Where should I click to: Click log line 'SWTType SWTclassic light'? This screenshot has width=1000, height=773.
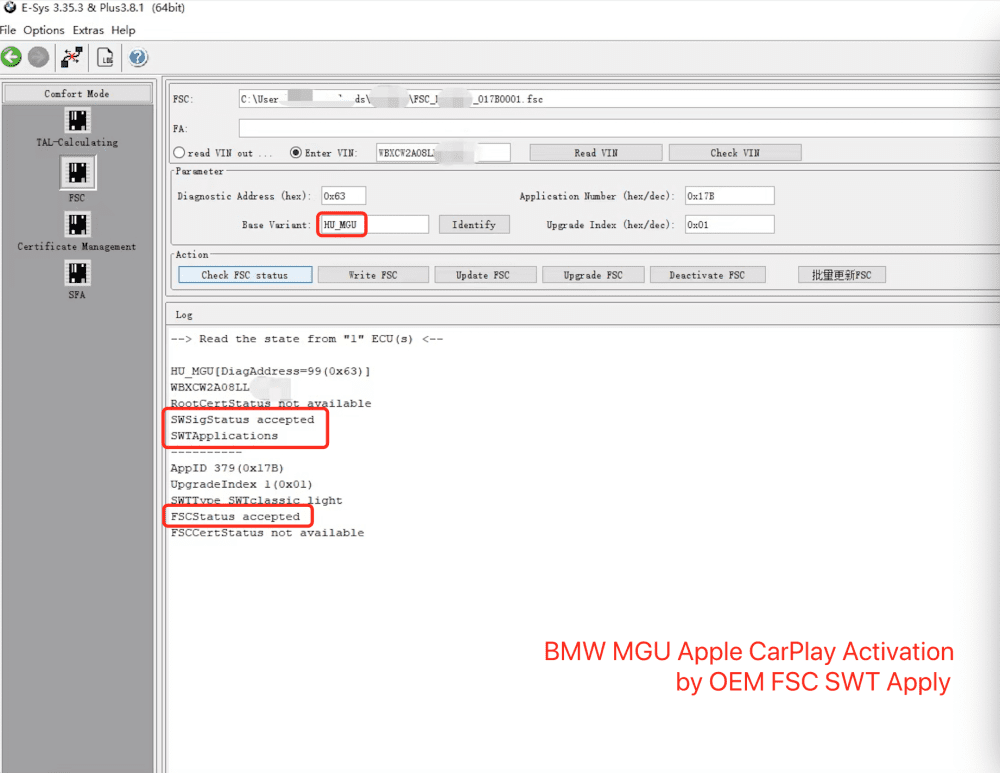pos(256,501)
